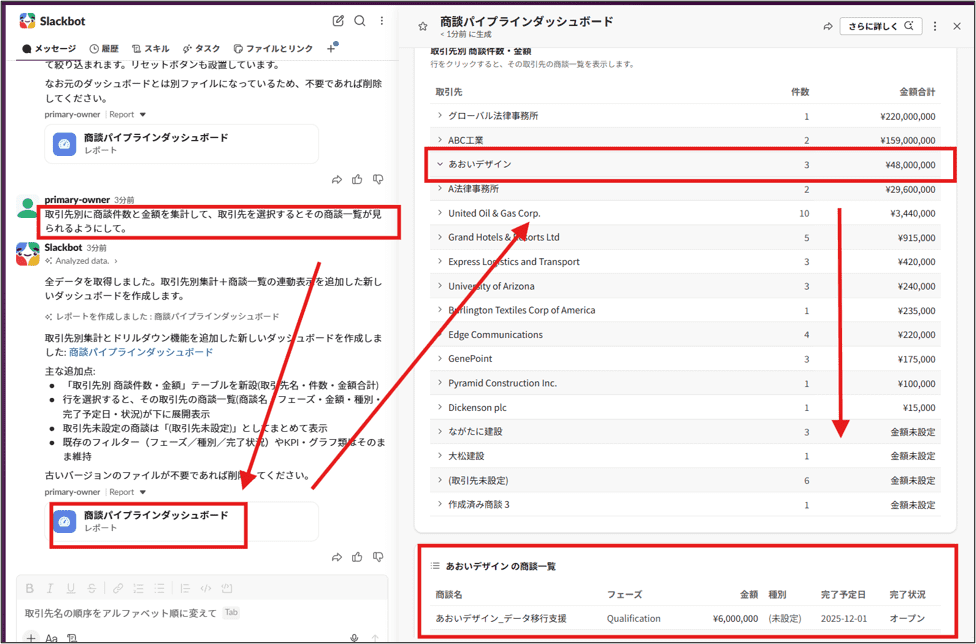Close the dashboard side panel
Viewport: 976px width, 644px height.
[x=957, y=26]
